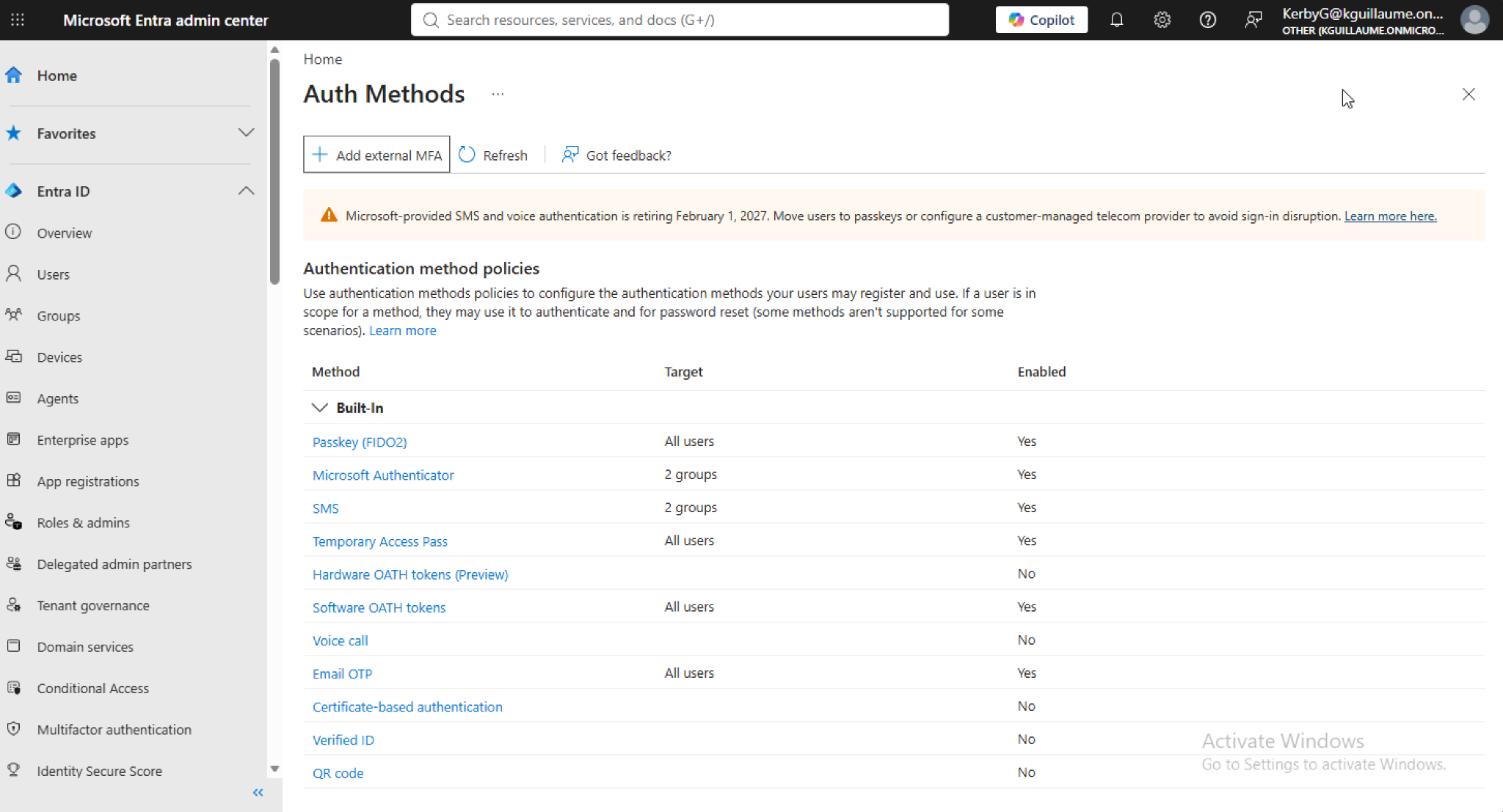The image size is (1503, 812).
Task: Click the Agents icon in sidebar
Action: (13, 398)
